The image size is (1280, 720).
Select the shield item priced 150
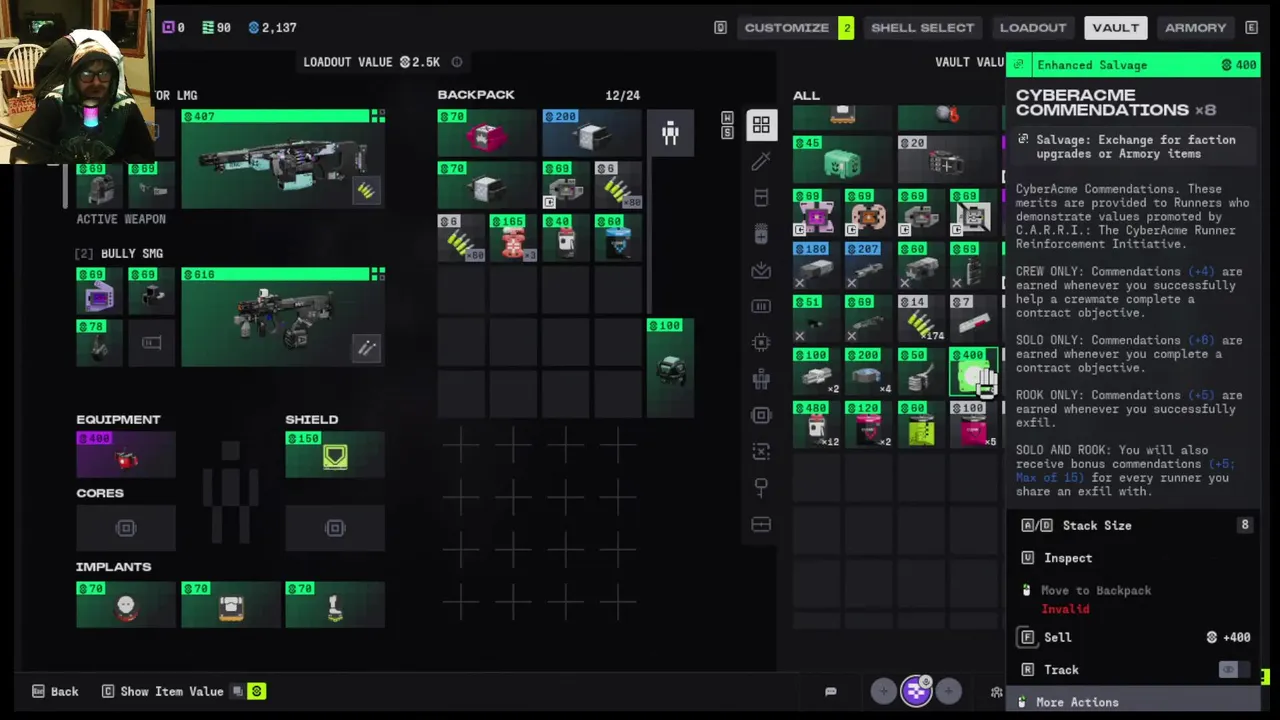tap(335, 455)
